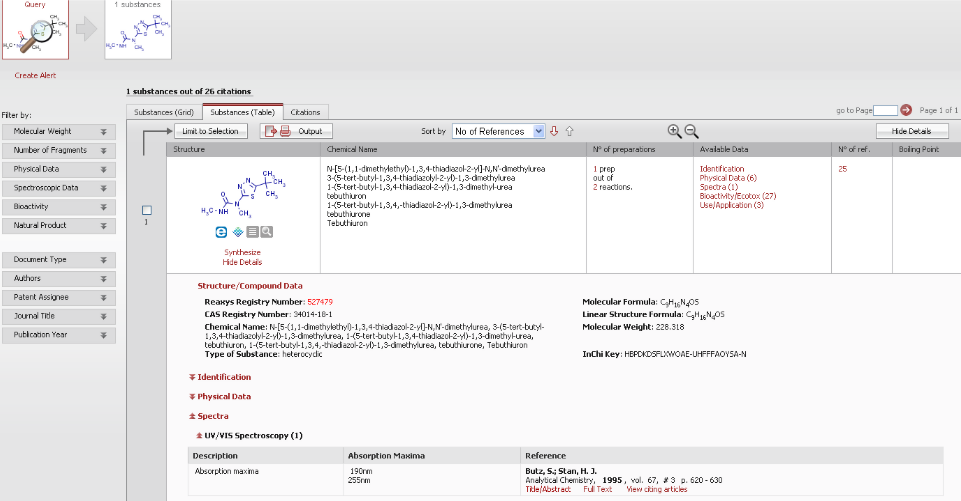Click the Structure column header
This screenshot has height=501, width=961.
pos(243,150)
